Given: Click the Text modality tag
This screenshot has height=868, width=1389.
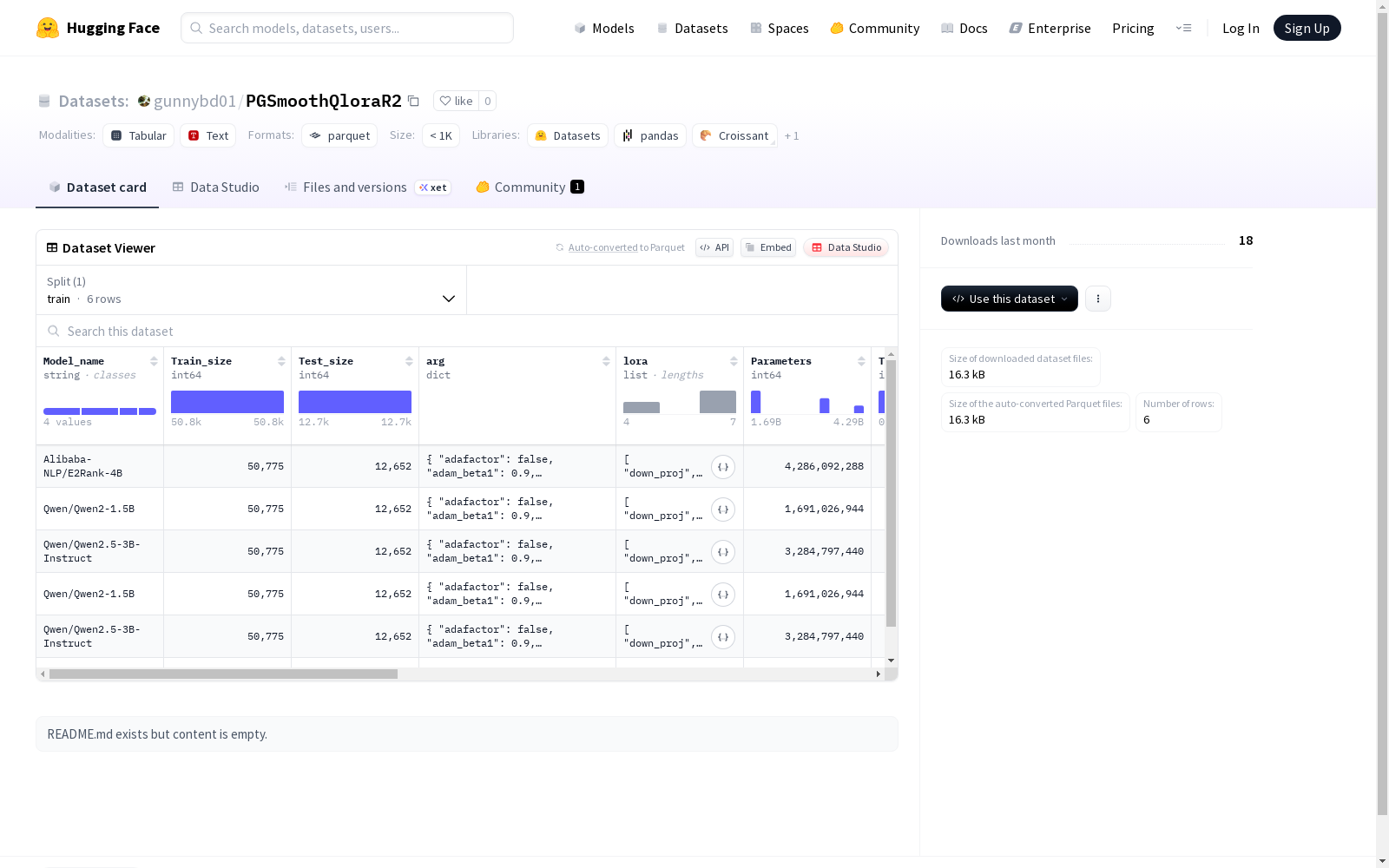Looking at the screenshot, I should [x=208, y=135].
